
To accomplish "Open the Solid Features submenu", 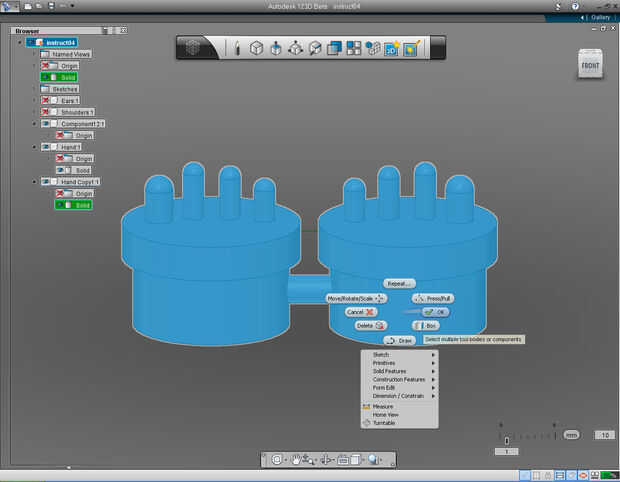I will point(399,371).
